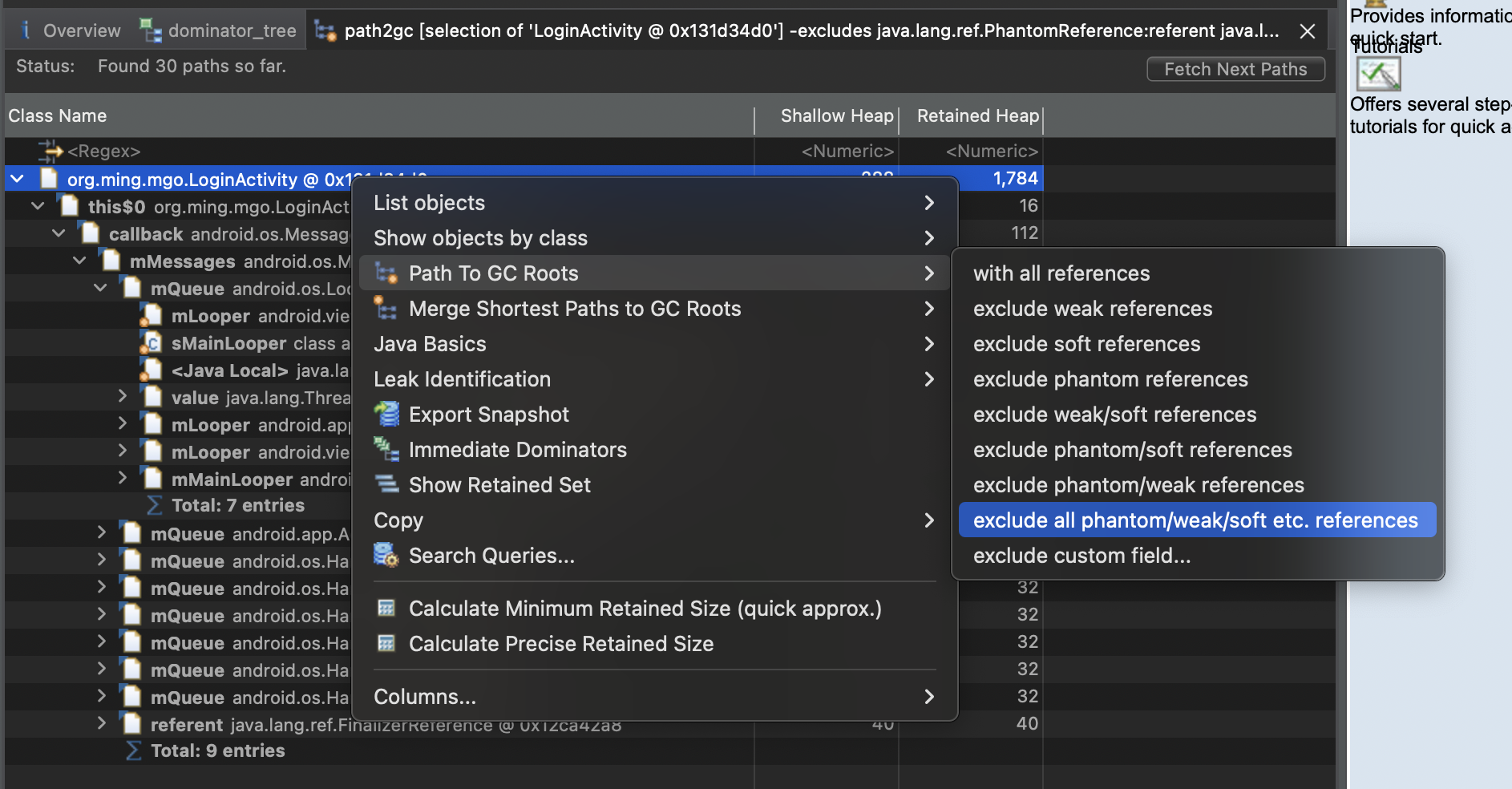The height and width of the screenshot is (789, 1512).
Task: Click the Export Snapshot icon
Action: coord(387,415)
